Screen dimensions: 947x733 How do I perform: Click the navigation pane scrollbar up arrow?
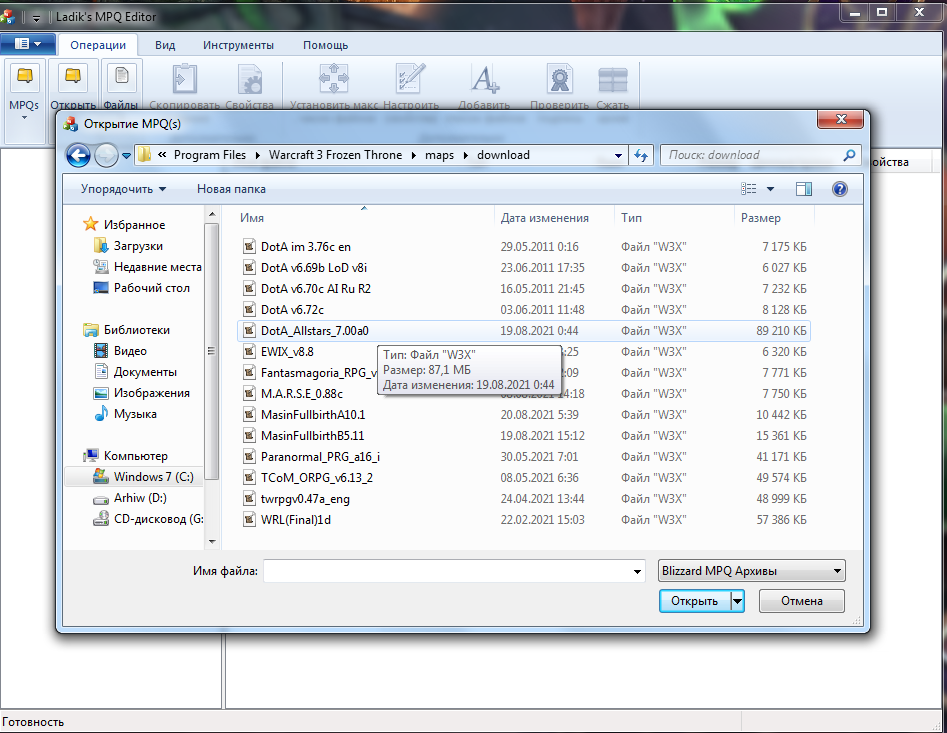pos(212,214)
